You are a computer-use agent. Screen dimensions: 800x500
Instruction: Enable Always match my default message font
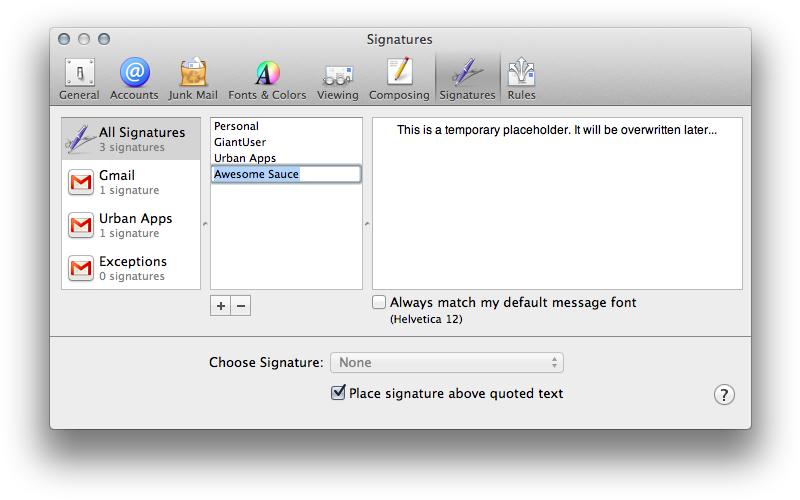tap(379, 302)
